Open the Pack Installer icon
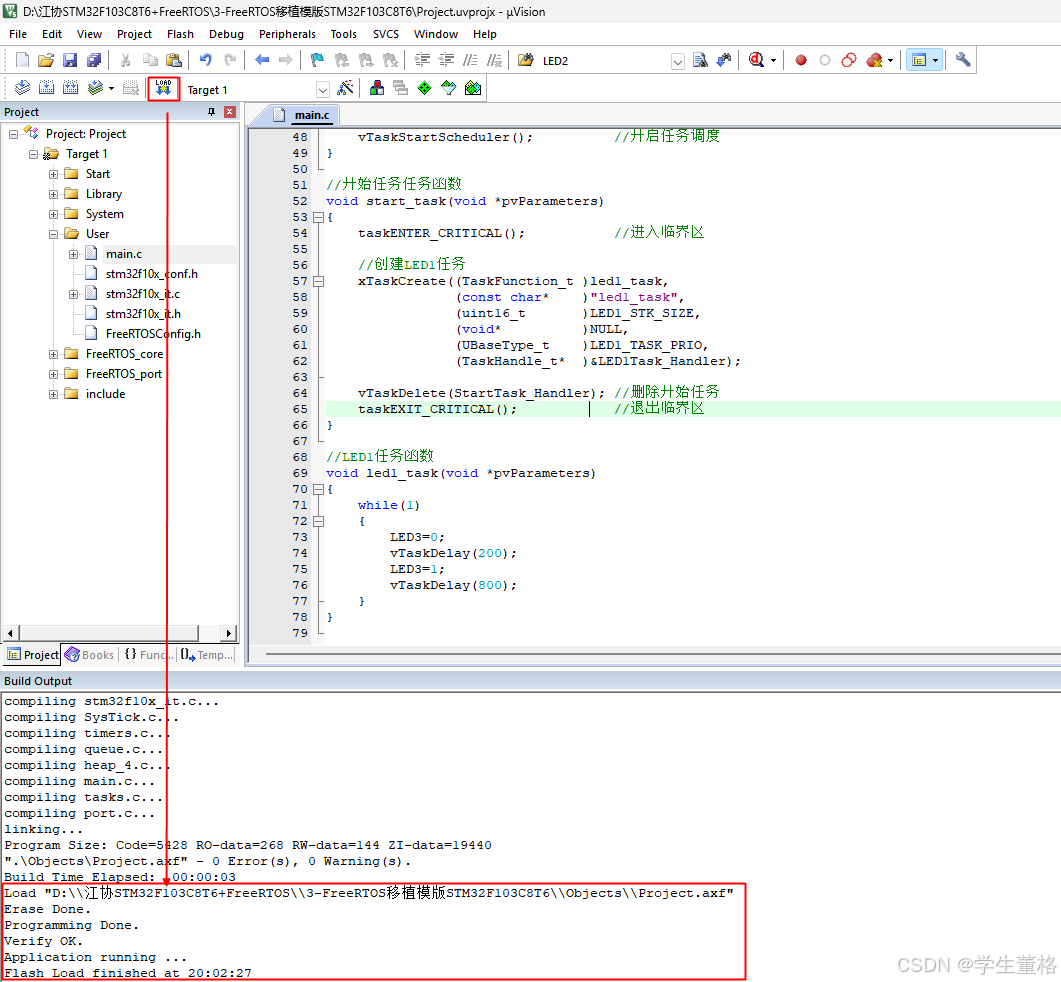This screenshot has width=1061, height=982. [x=473, y=88]
